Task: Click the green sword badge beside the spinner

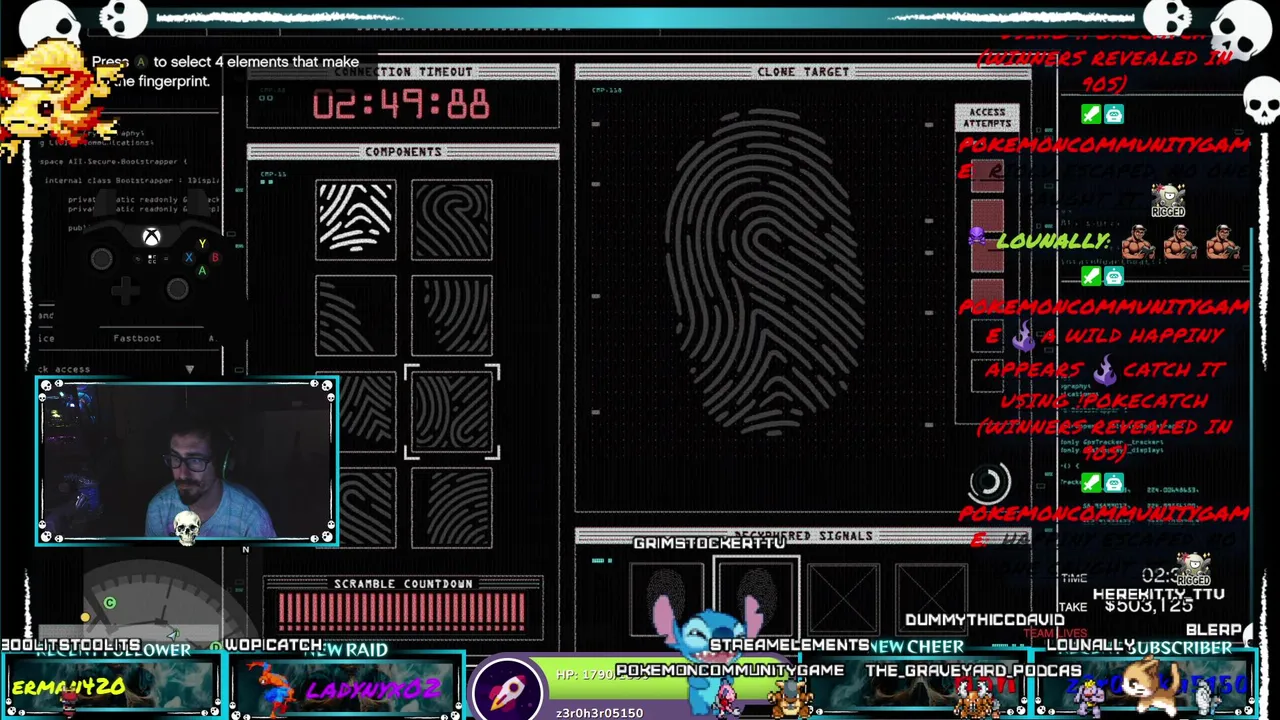Action: (x=1091, y=484)
